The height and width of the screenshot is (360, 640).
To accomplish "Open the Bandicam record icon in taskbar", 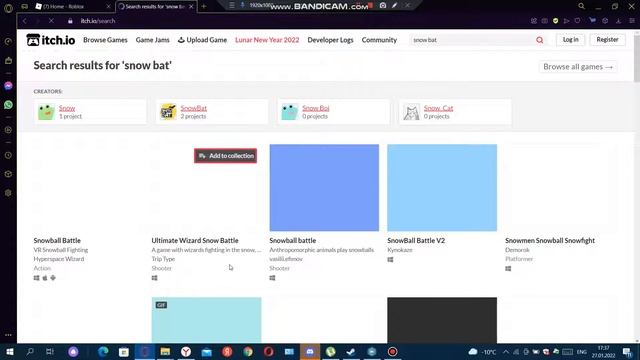I will [392, 351].
